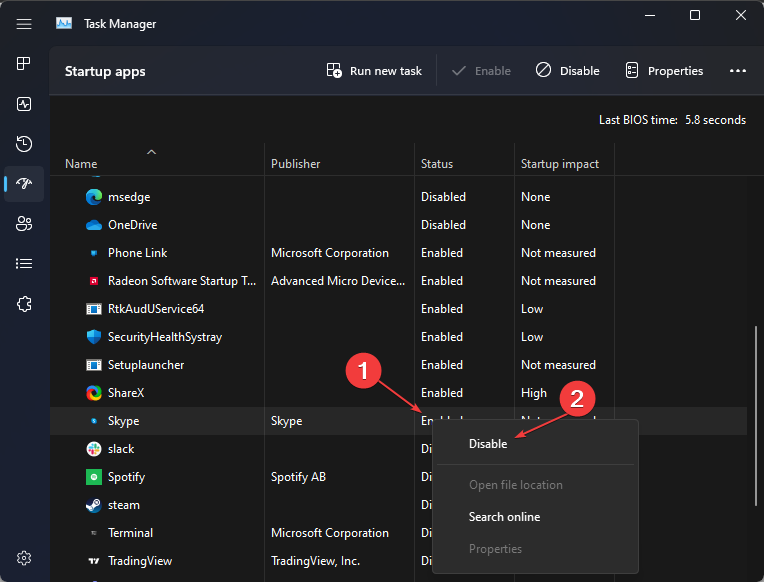The image size is (764, 582).
Task: Click the Terminal app icon
Action: [x=94, y=533]
